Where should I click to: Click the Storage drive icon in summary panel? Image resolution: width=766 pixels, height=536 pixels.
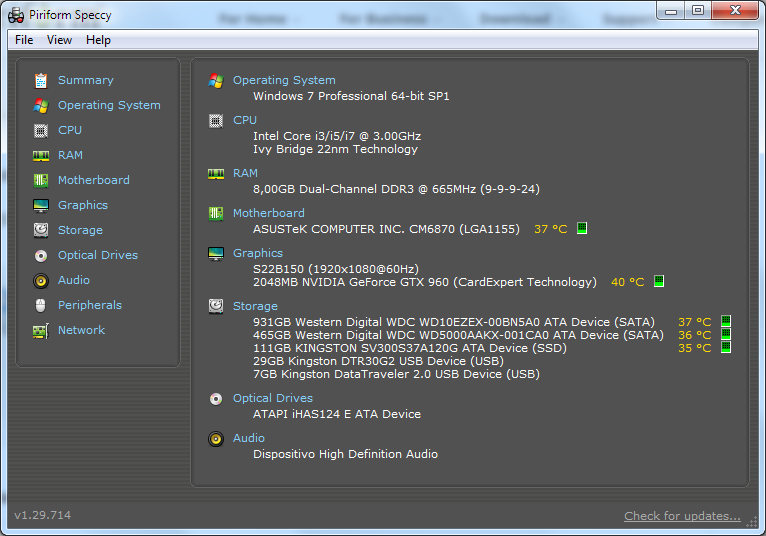(216, 306)
